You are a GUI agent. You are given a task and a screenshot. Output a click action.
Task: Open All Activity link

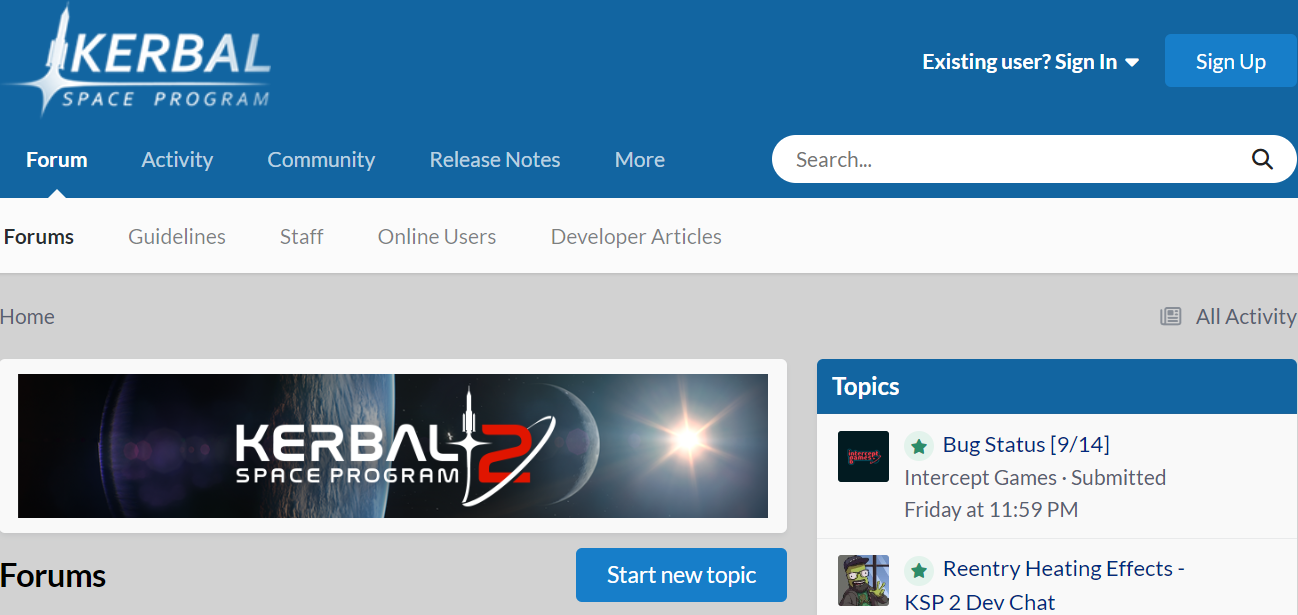[1246, 317]
